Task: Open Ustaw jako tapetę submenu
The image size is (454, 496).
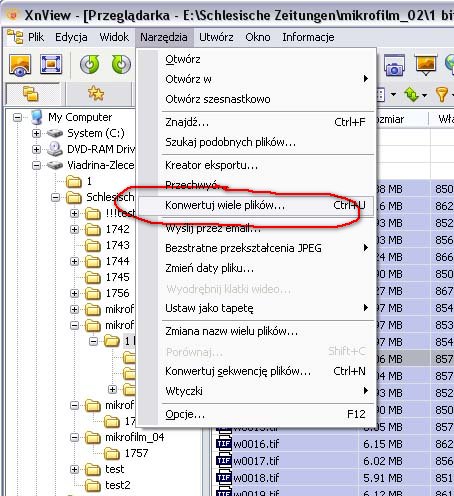Action: (x=256, y=308)
